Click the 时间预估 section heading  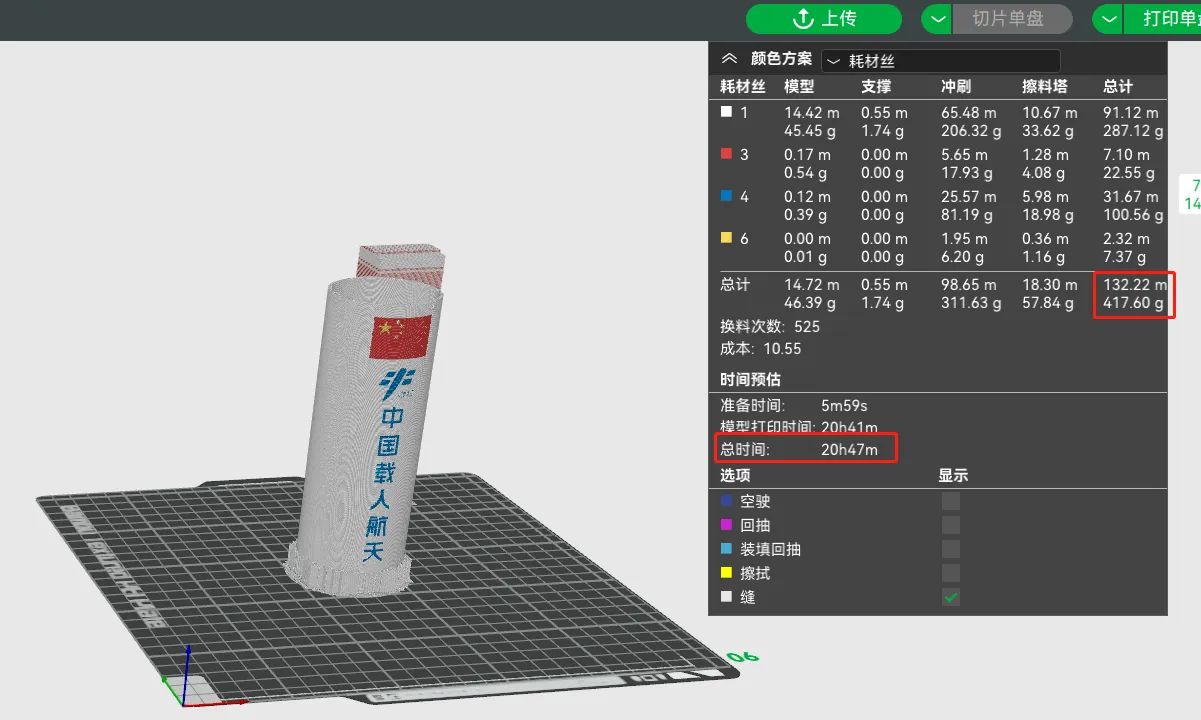[x=751, y=380]
